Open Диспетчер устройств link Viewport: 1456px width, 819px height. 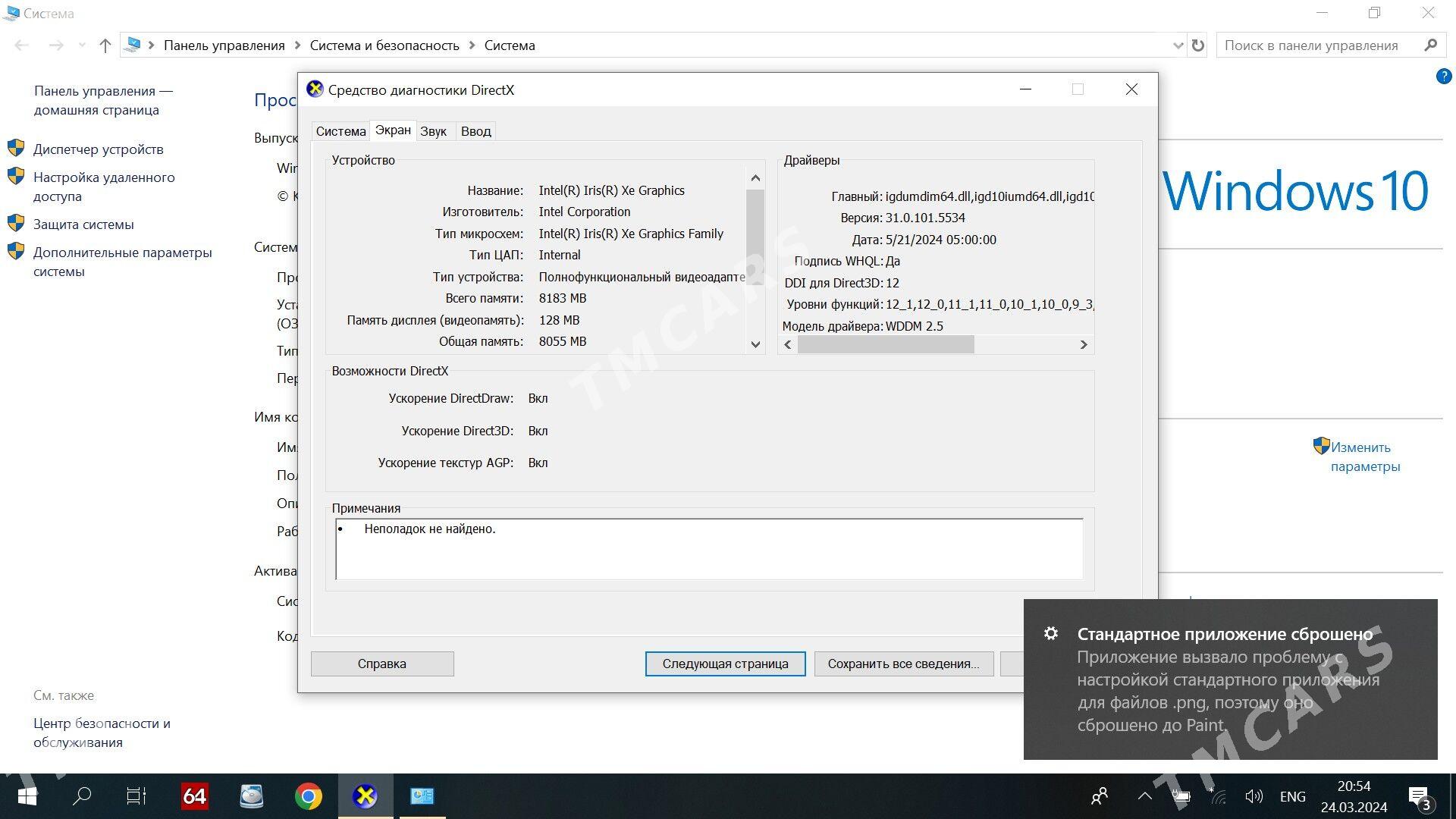coord(99,149)
